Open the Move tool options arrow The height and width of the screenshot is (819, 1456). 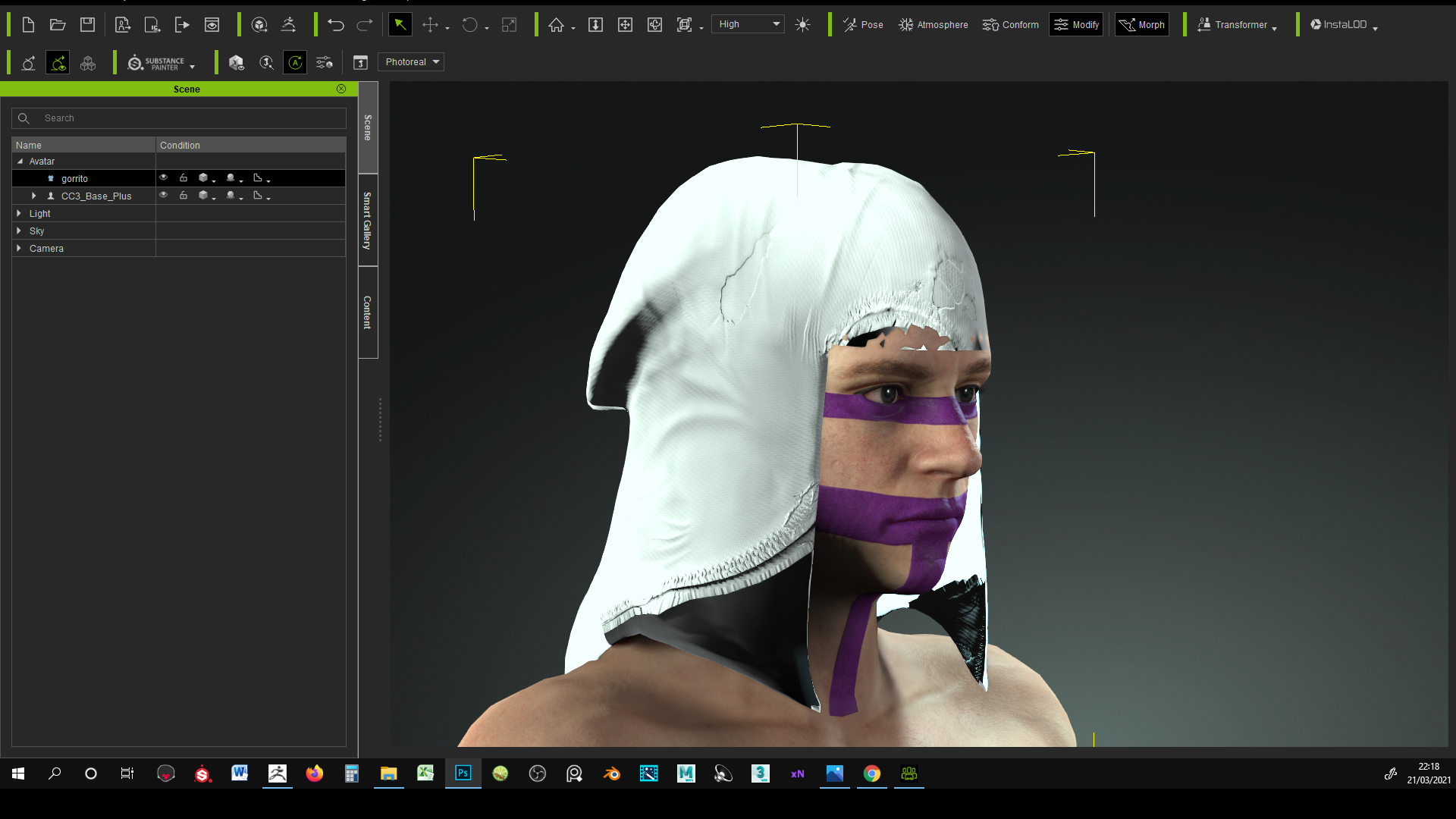click(447, 28)
